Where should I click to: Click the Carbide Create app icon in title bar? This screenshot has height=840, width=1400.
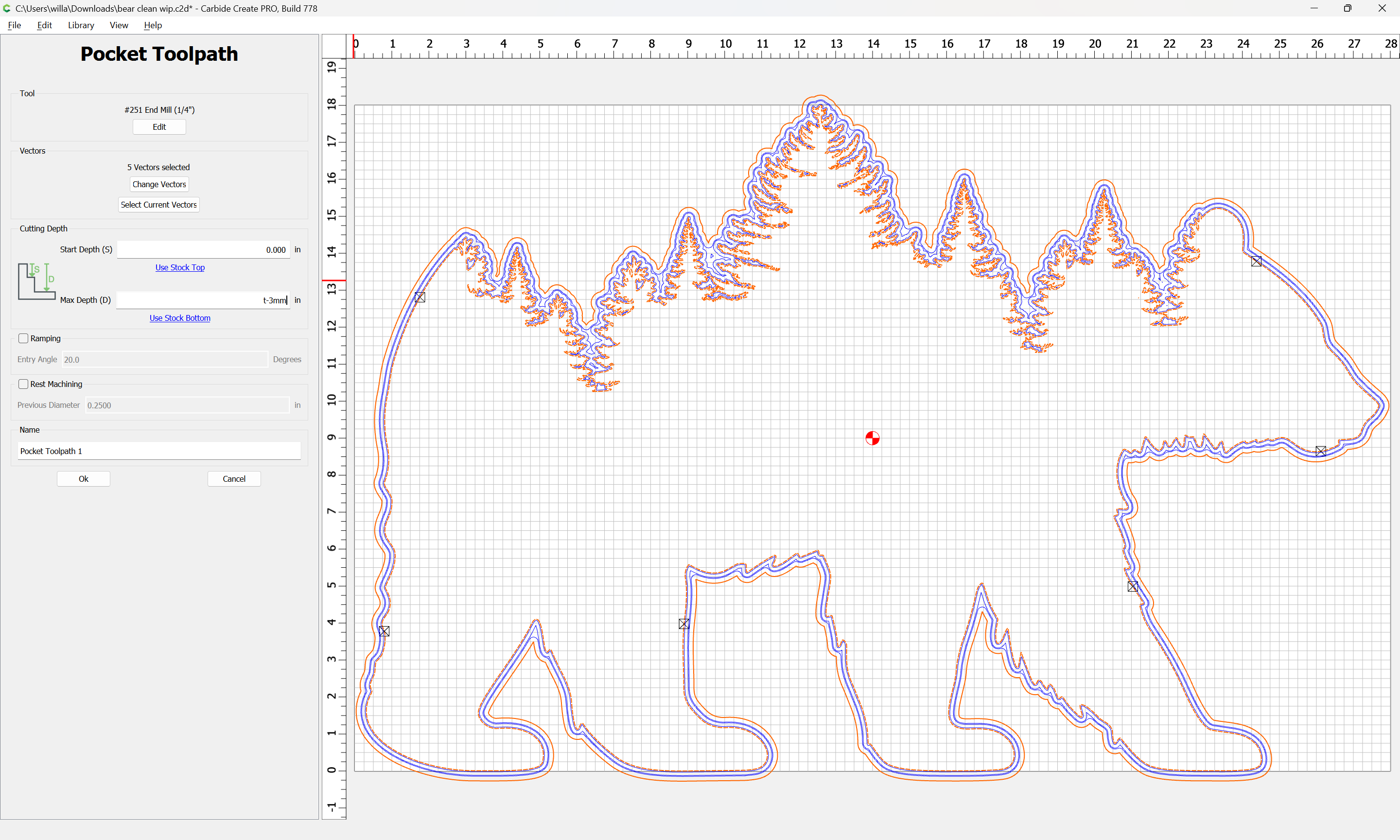pyautogui.click(x=7, y=8)
